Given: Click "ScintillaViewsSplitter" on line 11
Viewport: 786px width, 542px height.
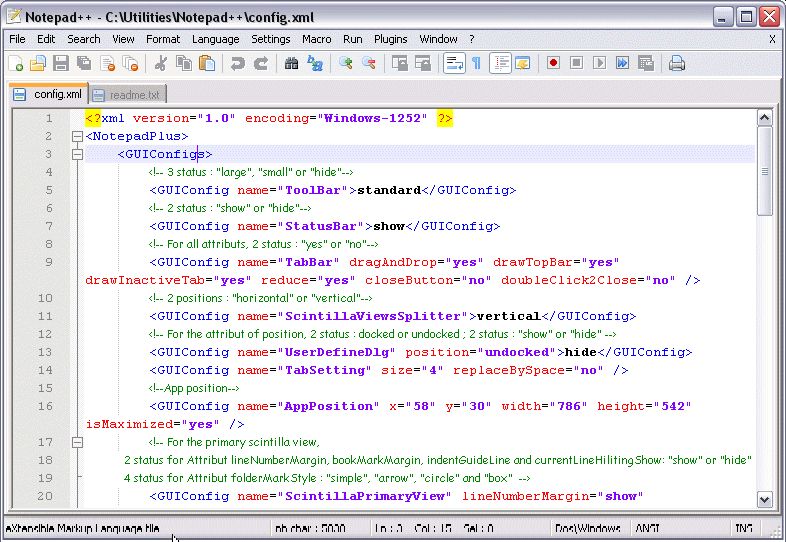Looking at the screenshot, I should coord(372,316).
